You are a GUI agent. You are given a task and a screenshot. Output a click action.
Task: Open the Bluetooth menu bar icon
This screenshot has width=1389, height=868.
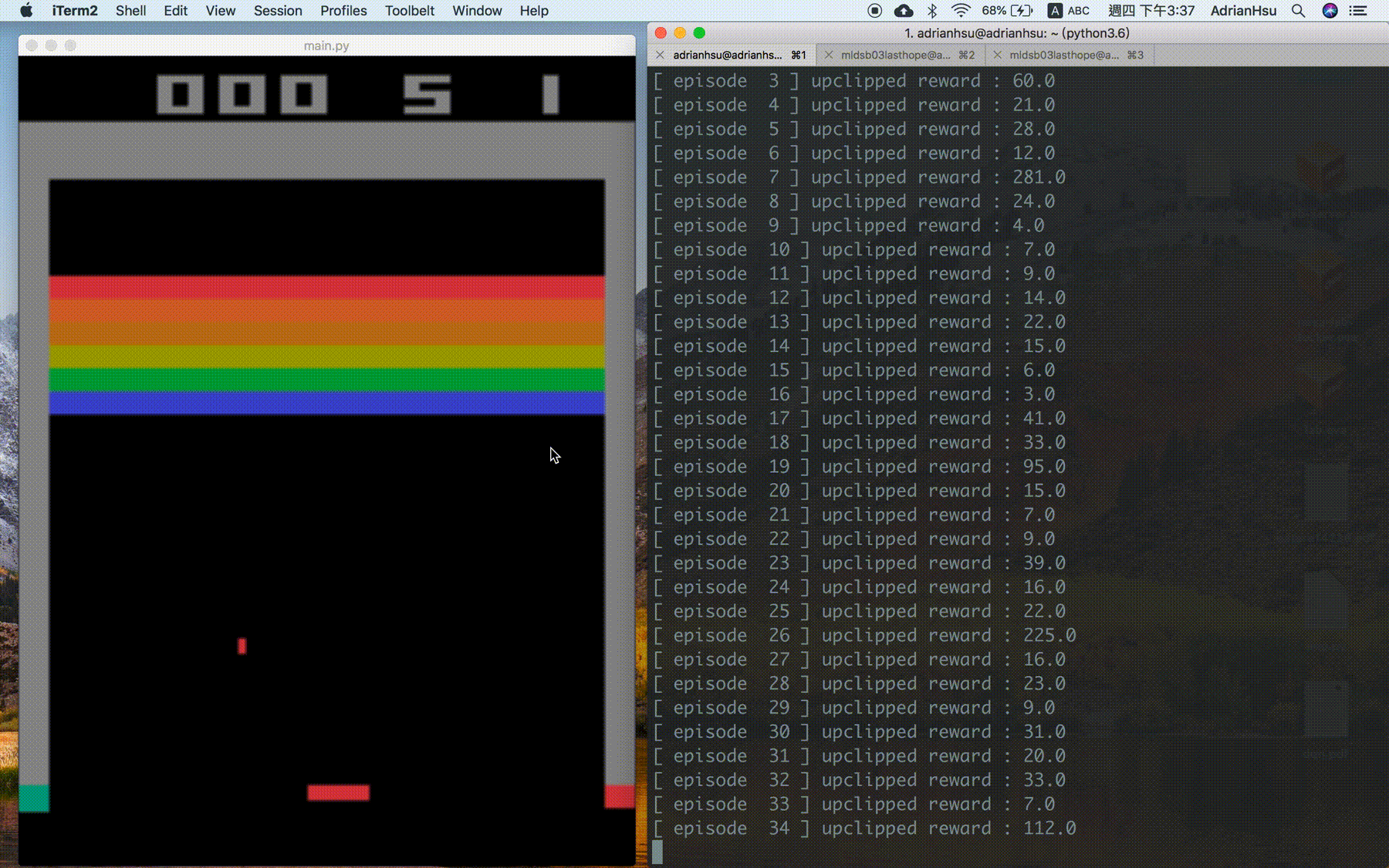pos(931,11)
